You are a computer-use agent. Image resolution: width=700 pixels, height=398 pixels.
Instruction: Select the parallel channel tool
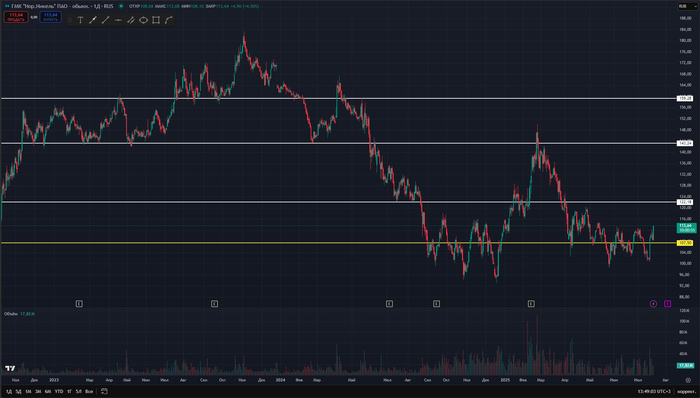tap(131, 20)
